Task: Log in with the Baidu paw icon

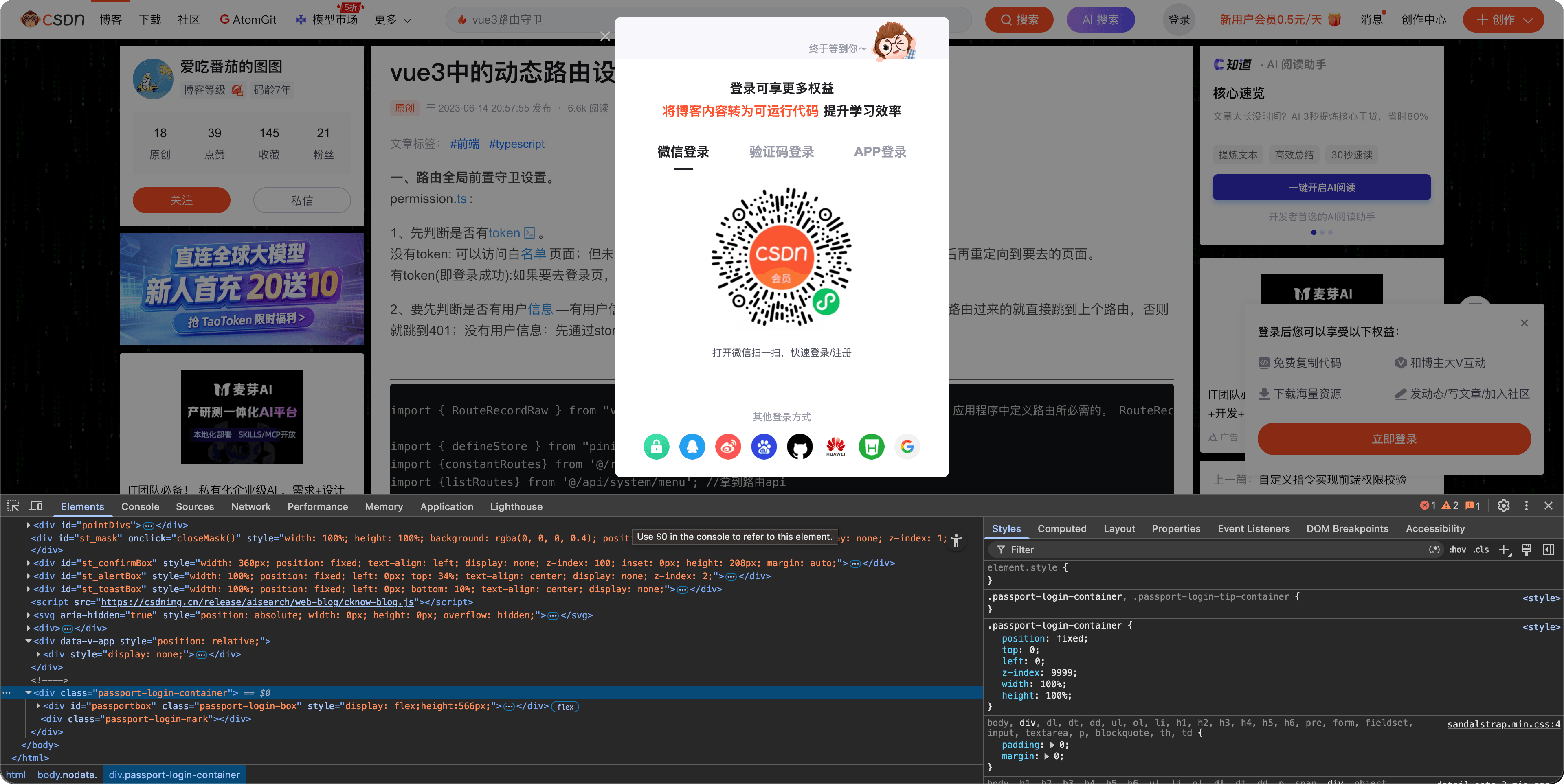Action: (x=764, y=447)
